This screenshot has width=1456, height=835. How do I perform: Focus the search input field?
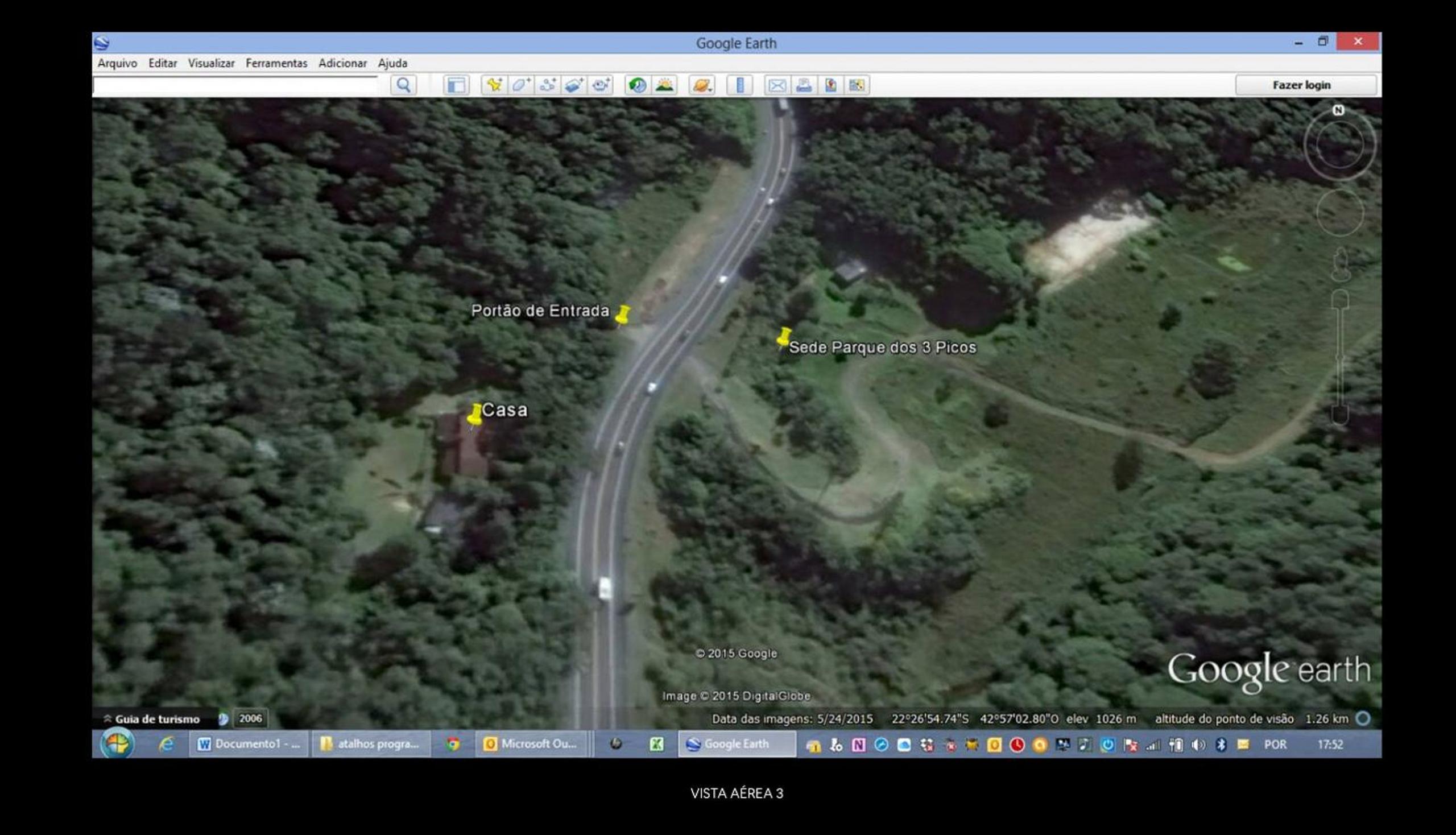pos(235,86)
